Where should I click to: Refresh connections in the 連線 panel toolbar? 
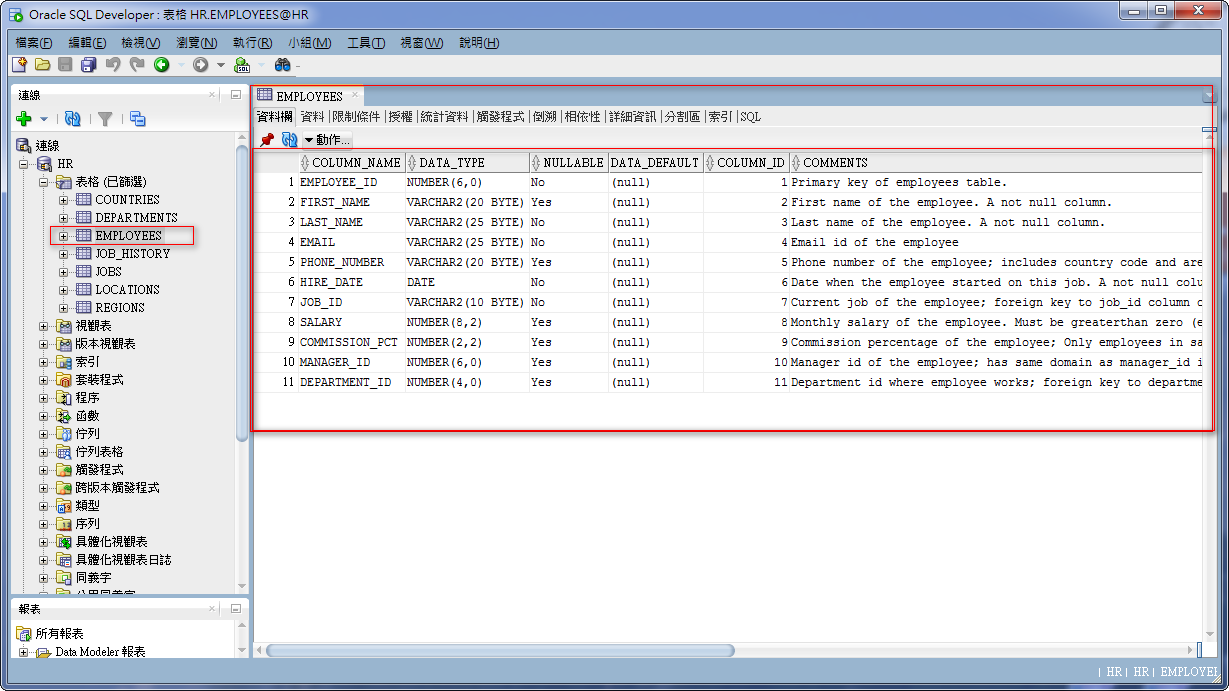pos(72,119)
